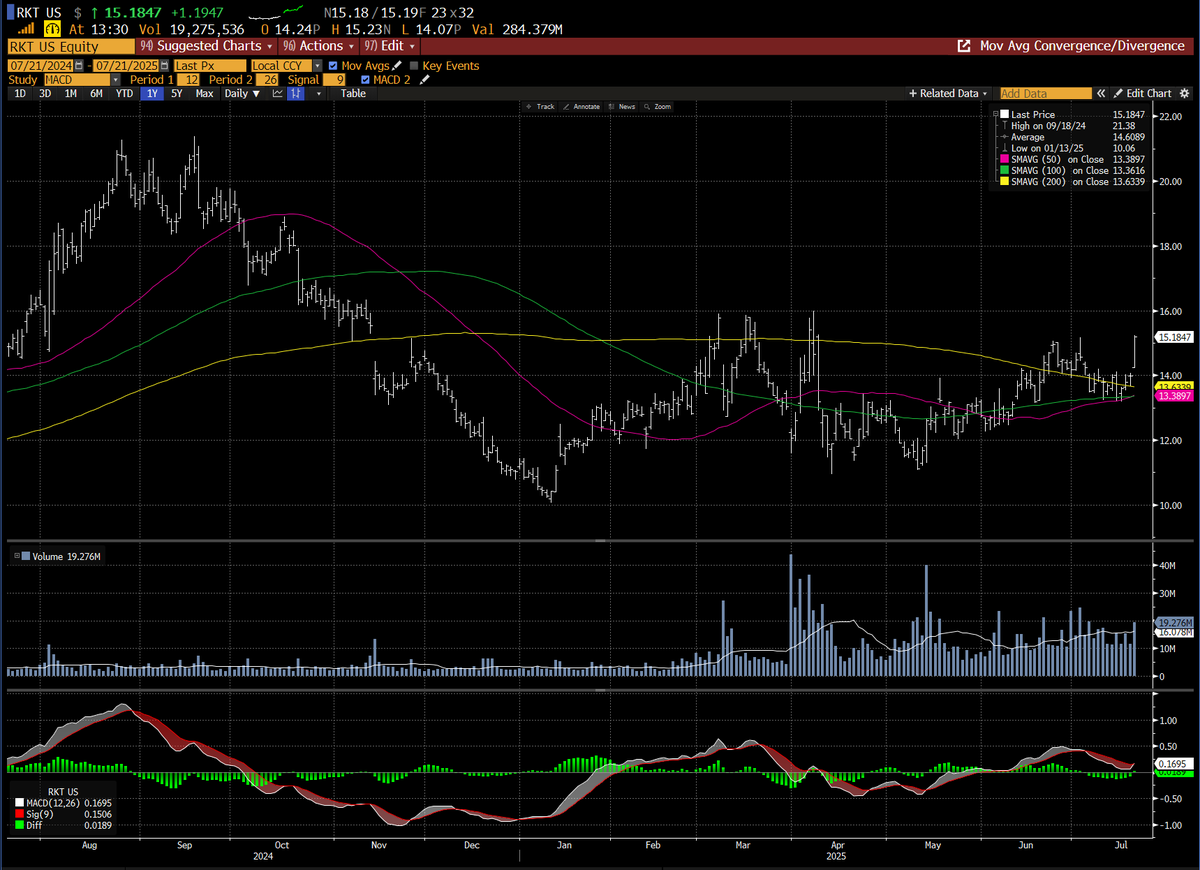Open the Last Px field dropdown

[210, 66]
